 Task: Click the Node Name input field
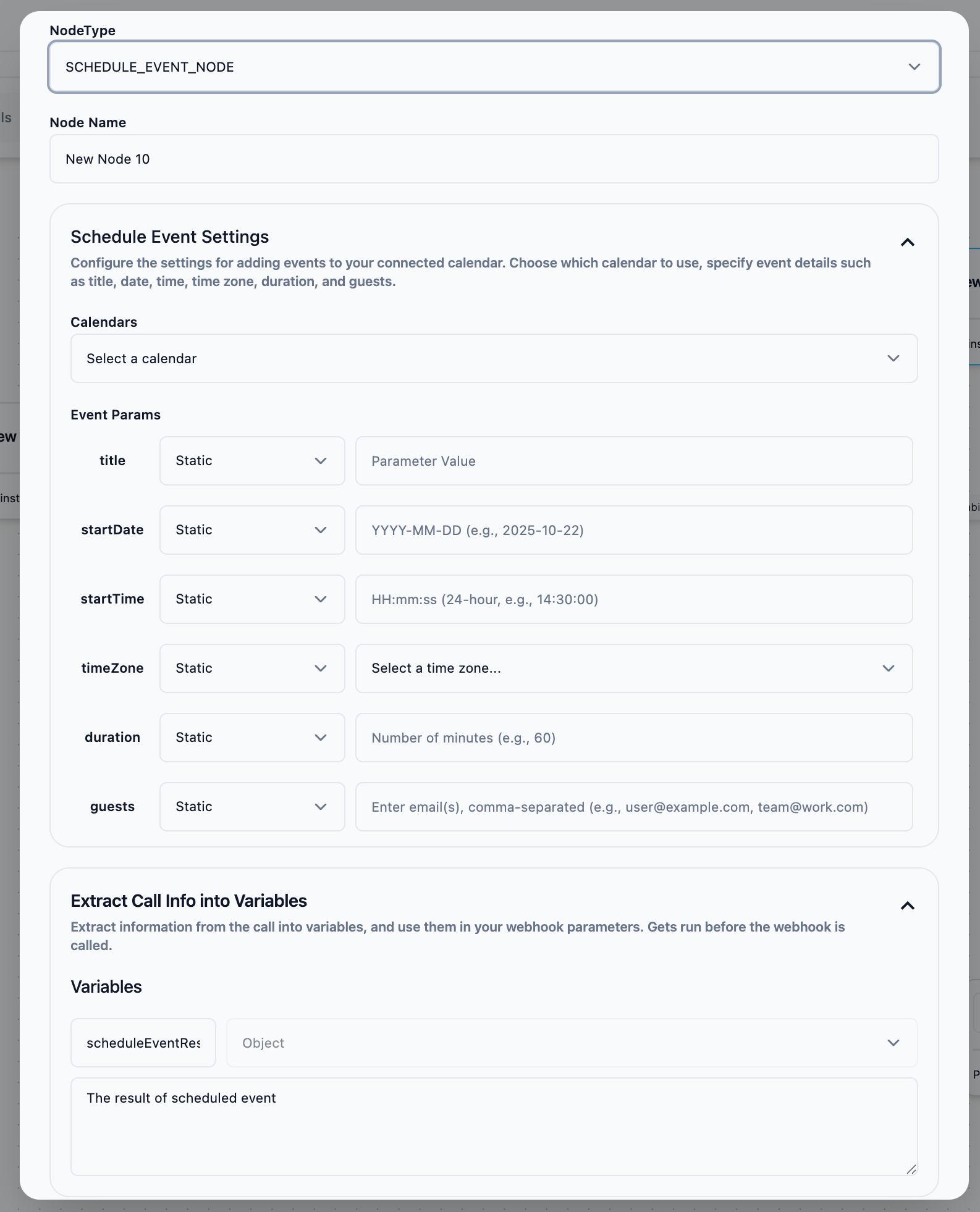pos(494,159)
